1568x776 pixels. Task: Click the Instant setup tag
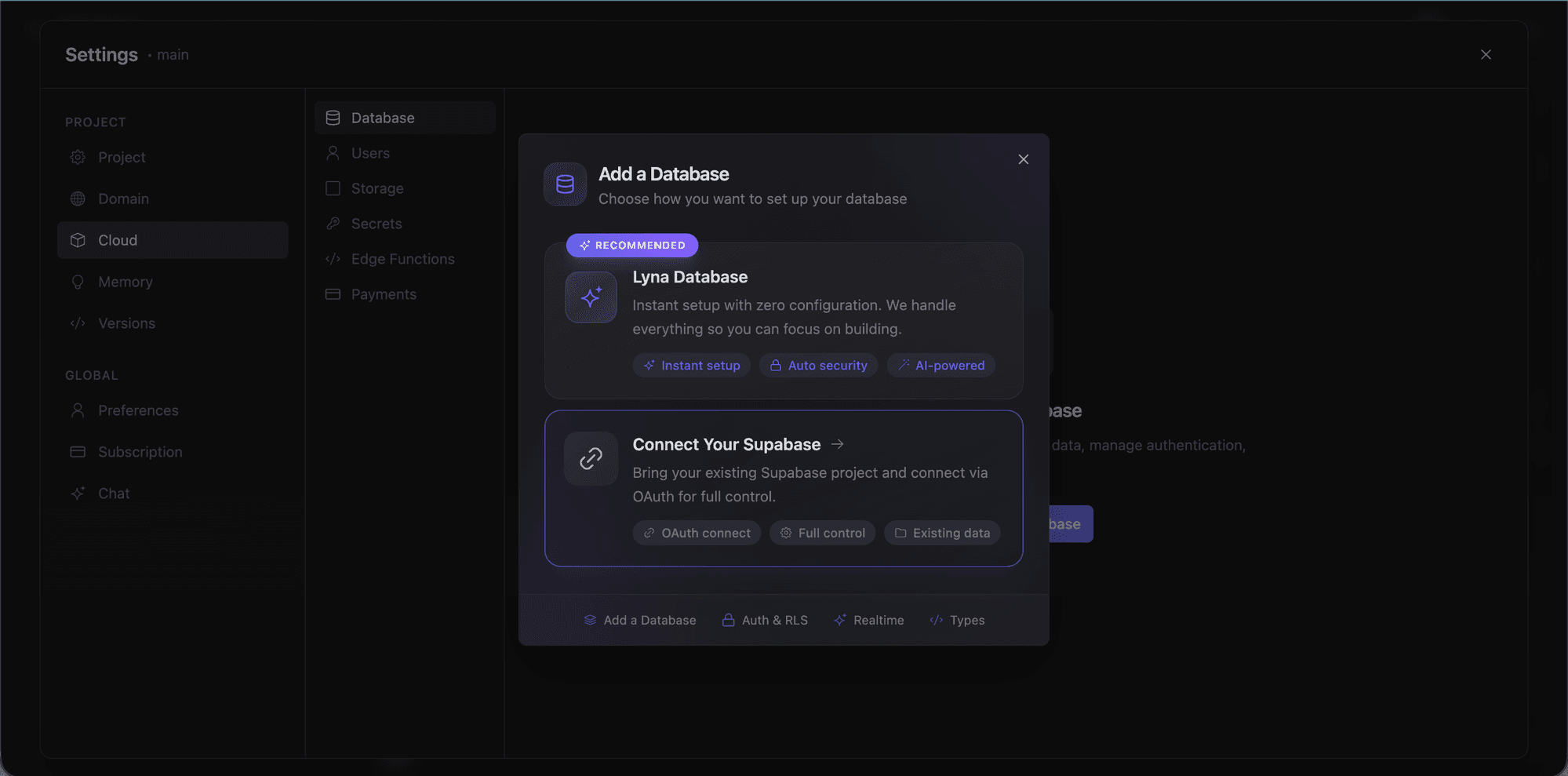(x=692, y=365)
